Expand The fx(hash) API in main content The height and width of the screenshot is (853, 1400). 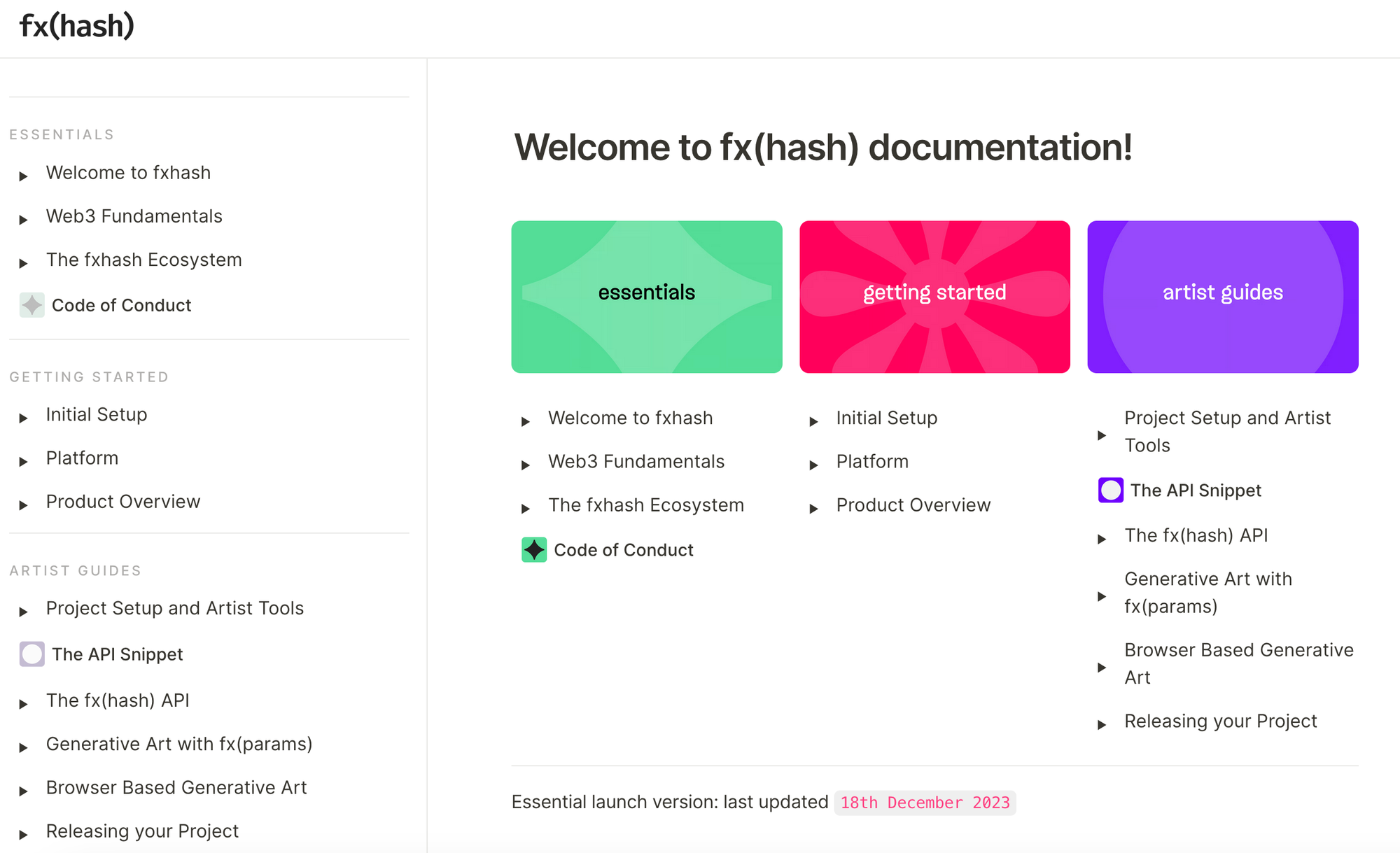[1102, 540]
